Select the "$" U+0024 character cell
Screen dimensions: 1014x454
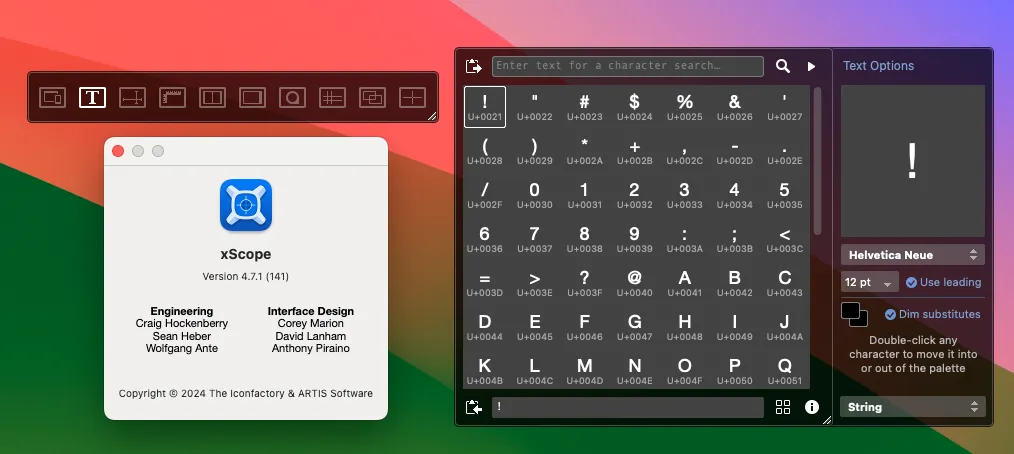pyautogui.click(x=634, y=107)
